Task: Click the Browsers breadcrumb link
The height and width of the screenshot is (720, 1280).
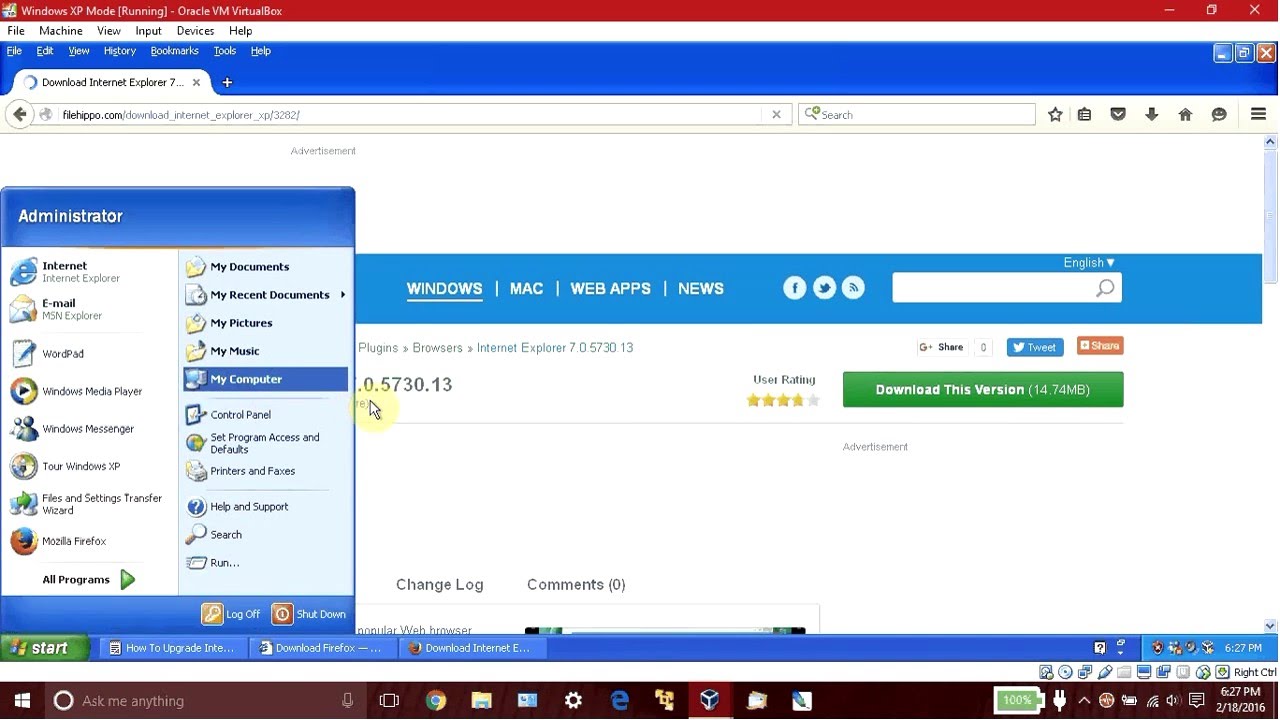Action: [x=437, y=348]
